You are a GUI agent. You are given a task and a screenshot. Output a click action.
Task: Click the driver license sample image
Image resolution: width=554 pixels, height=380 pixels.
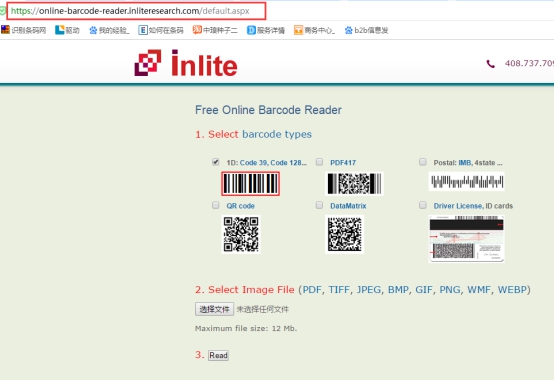click(466, 239)
